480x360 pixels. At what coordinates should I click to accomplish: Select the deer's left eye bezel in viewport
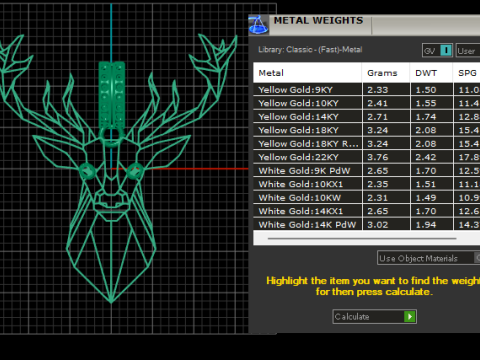point(87,171)
